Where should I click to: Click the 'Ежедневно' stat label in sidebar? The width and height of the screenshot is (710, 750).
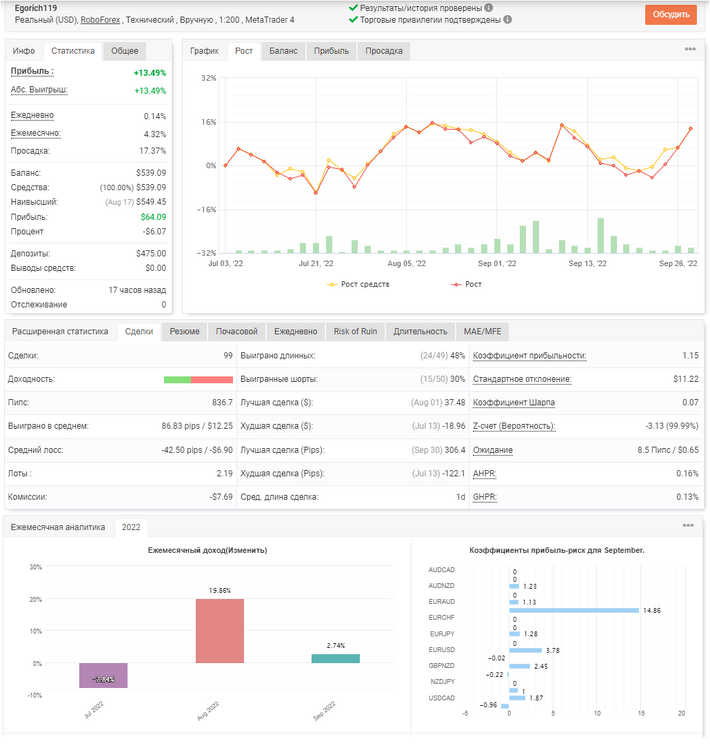click(x=32, y=115)
